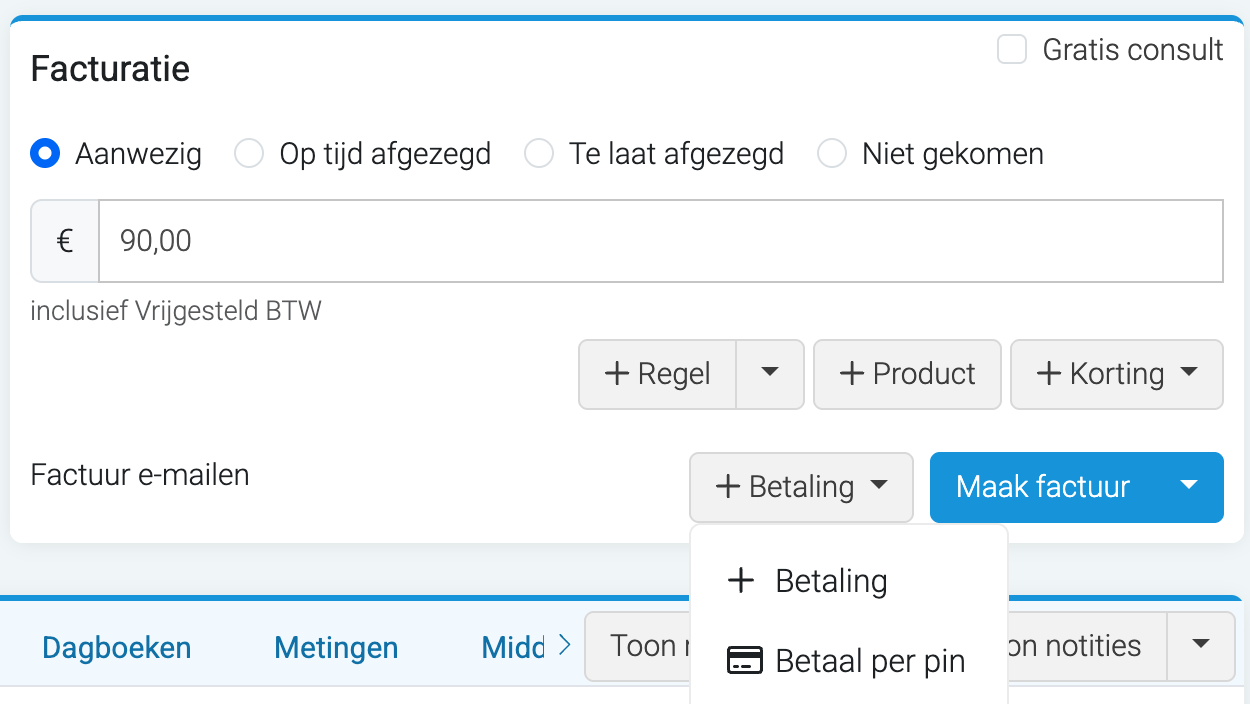Expand the Korting dropdown
Screen dimensions: 1250x704
point(1116,373)
